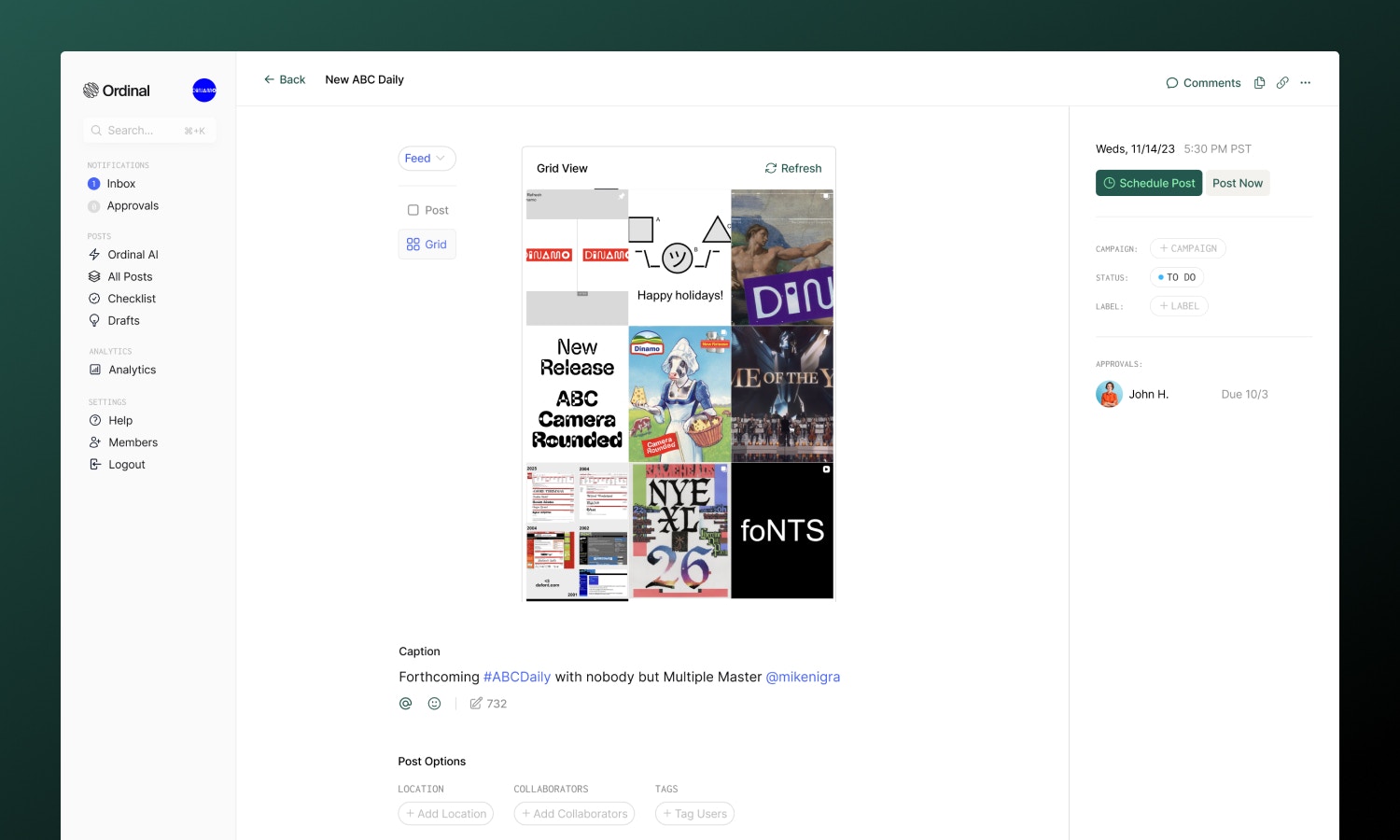
Task: Open the Comments panel
Action: click(1203, 83)
